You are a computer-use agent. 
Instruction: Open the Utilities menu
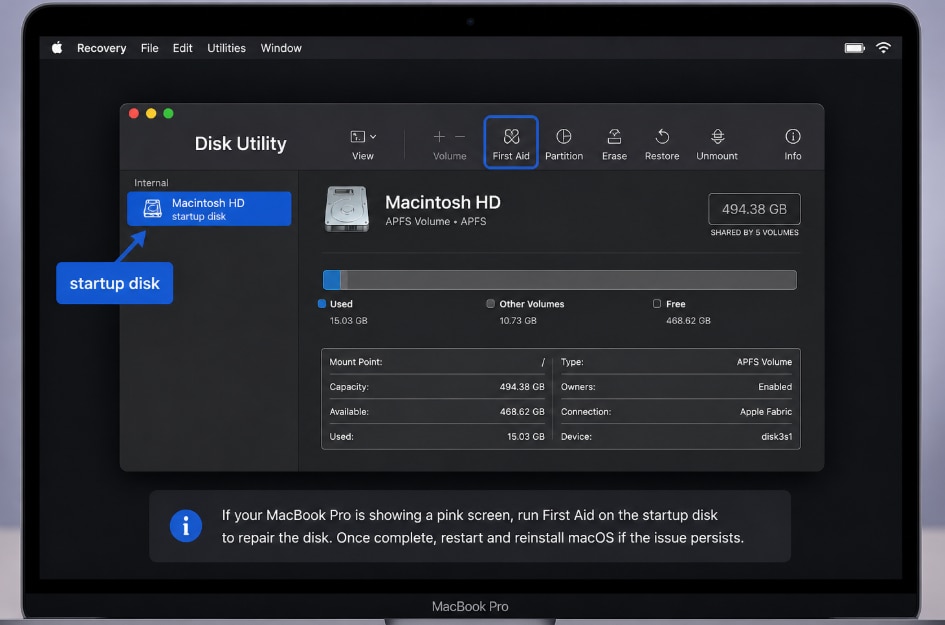coord(226,48)
